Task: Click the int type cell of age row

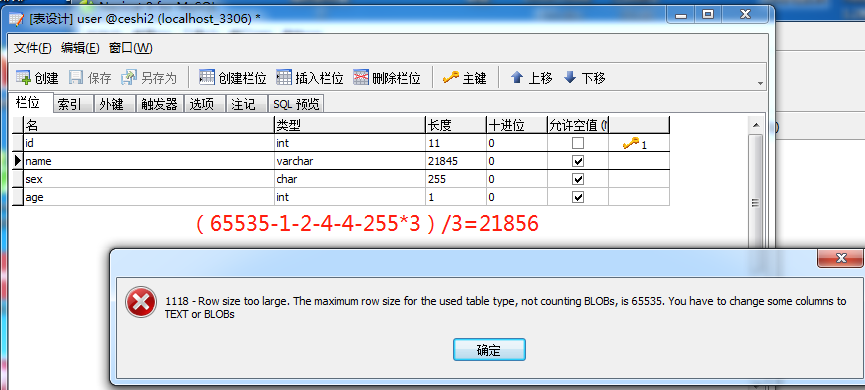Action: 350,197
